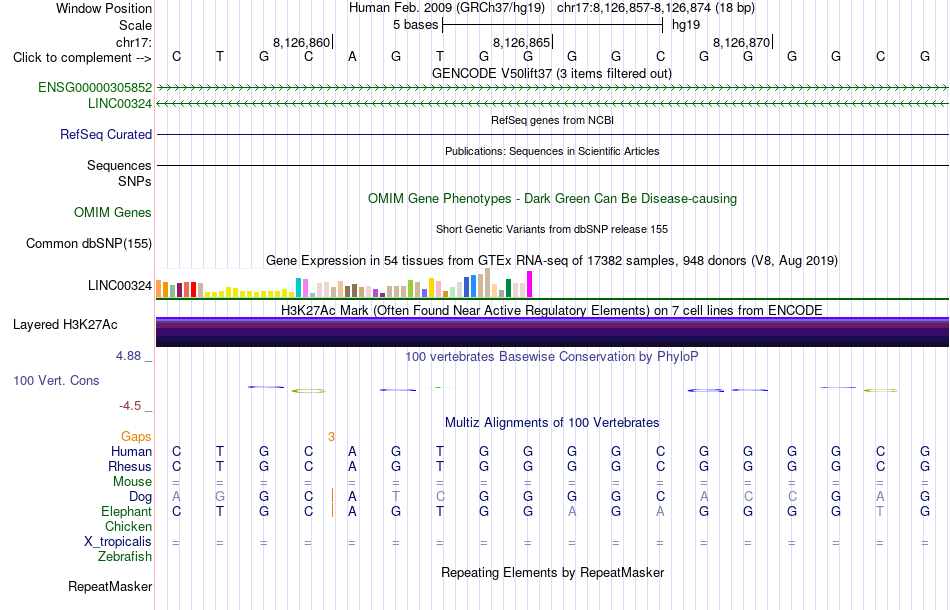Click the orange '3' gap count
The height and width of the screenshot is (610, 950).
pos(331,436)
